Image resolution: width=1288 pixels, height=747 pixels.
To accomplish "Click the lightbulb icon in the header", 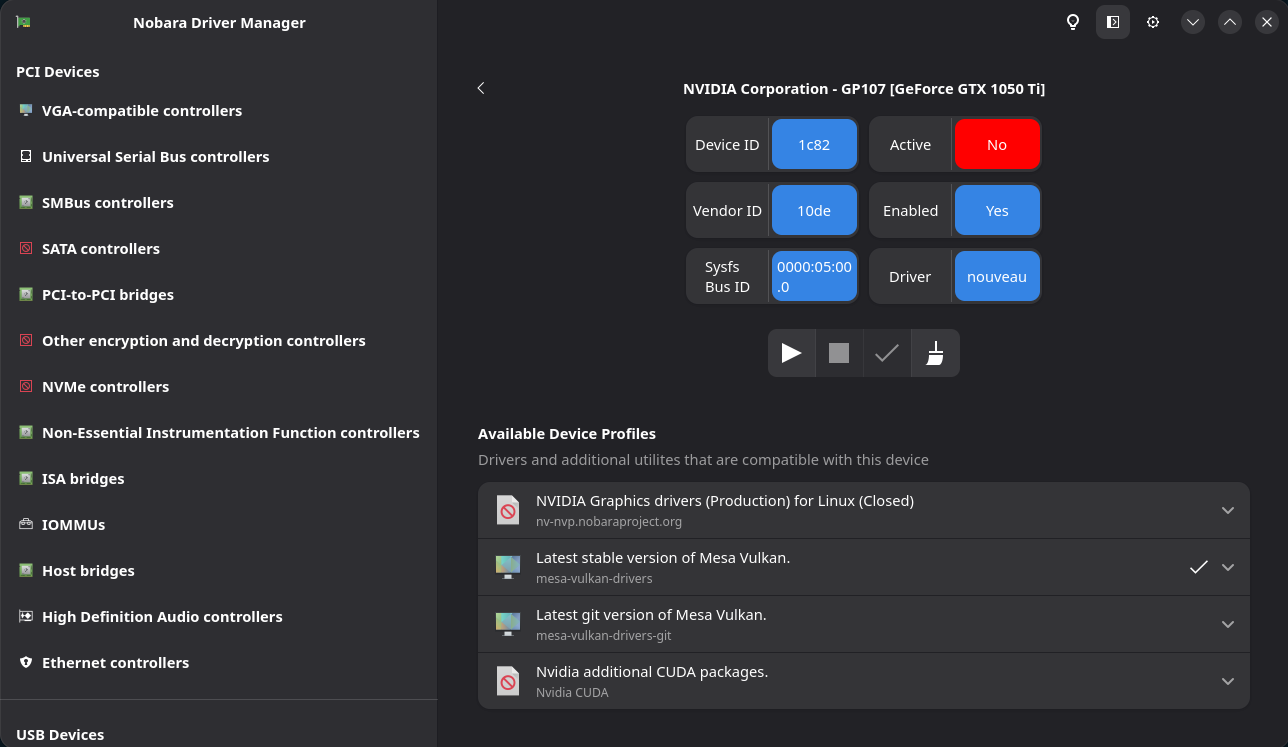I will point(1073,22).
